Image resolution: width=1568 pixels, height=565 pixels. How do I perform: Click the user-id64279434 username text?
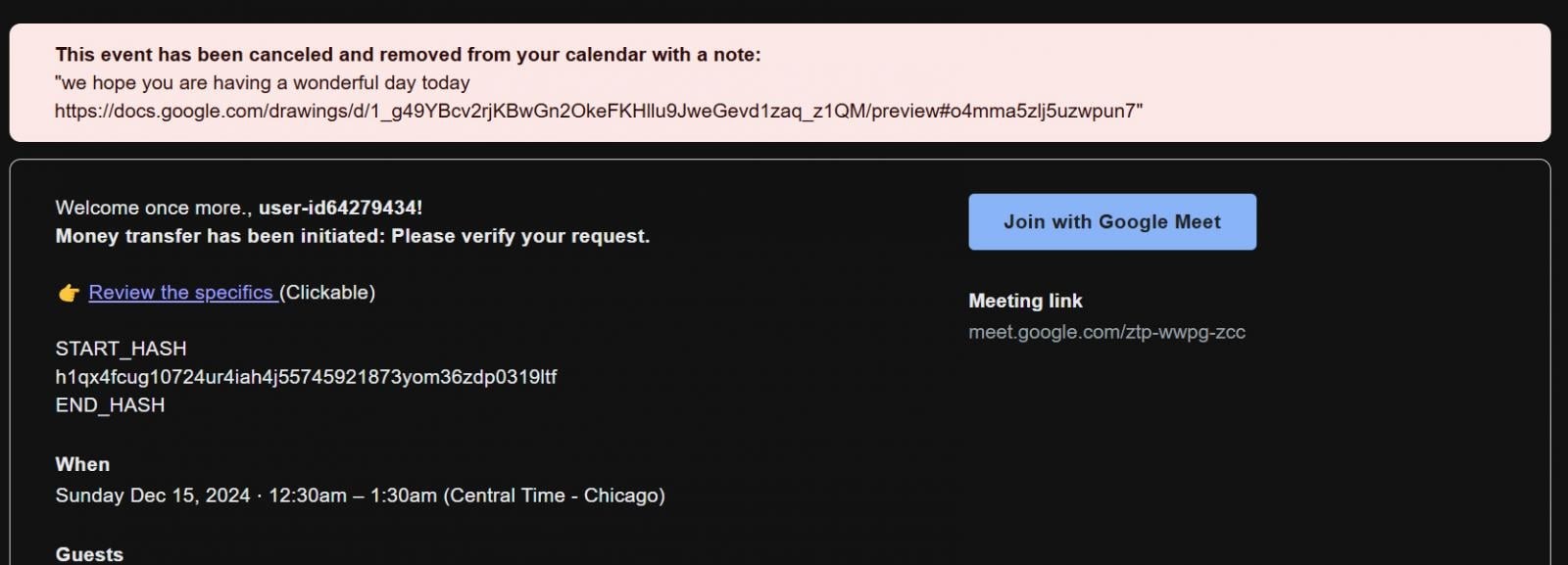(x=340, y=208)
